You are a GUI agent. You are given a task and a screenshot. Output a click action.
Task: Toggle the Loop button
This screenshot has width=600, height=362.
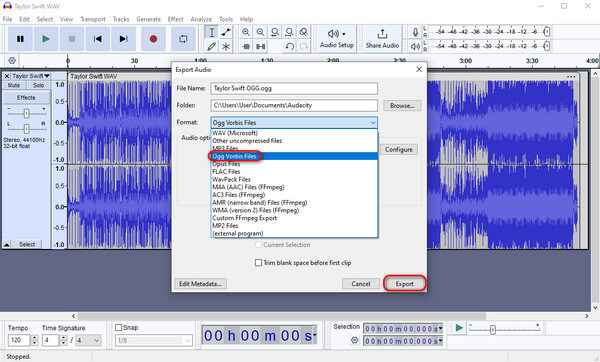click(183, 39)
